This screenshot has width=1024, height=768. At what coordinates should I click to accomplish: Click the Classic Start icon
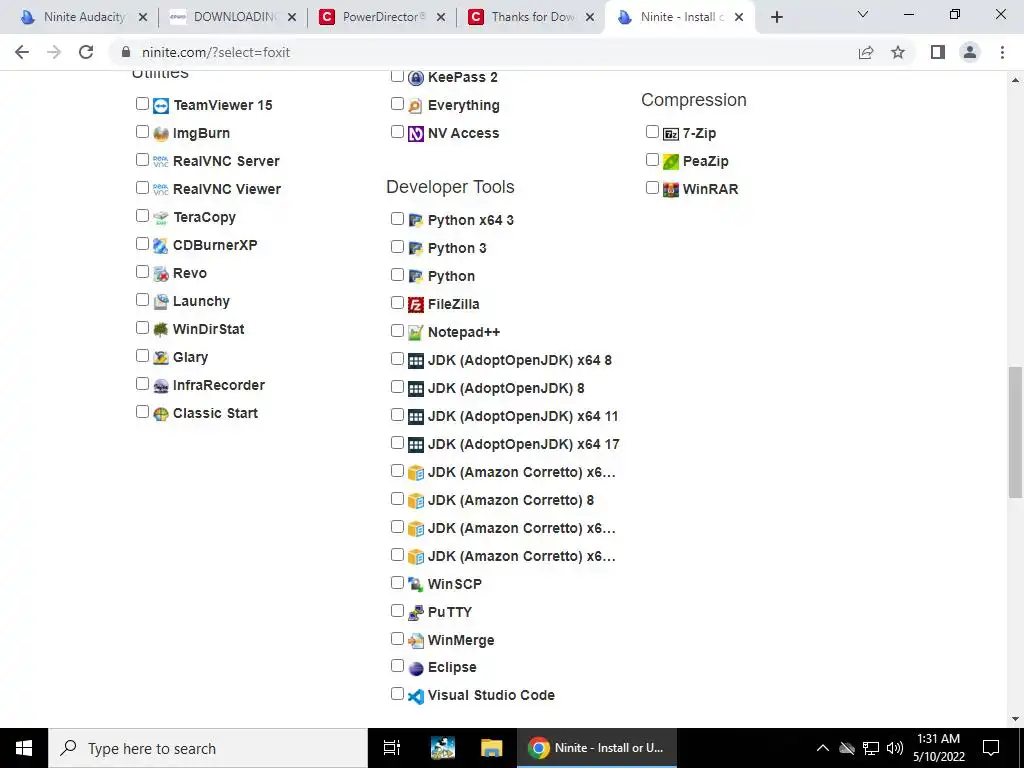point(161,415)
